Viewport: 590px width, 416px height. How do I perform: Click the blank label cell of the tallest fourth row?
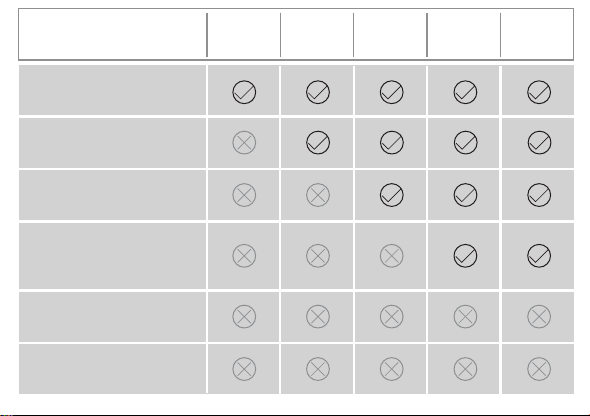113,256
